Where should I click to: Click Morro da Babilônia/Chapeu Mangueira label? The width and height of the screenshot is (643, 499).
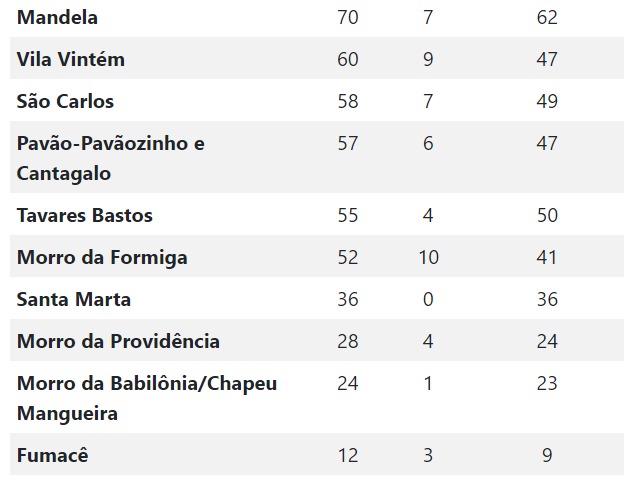click(147, 398)
